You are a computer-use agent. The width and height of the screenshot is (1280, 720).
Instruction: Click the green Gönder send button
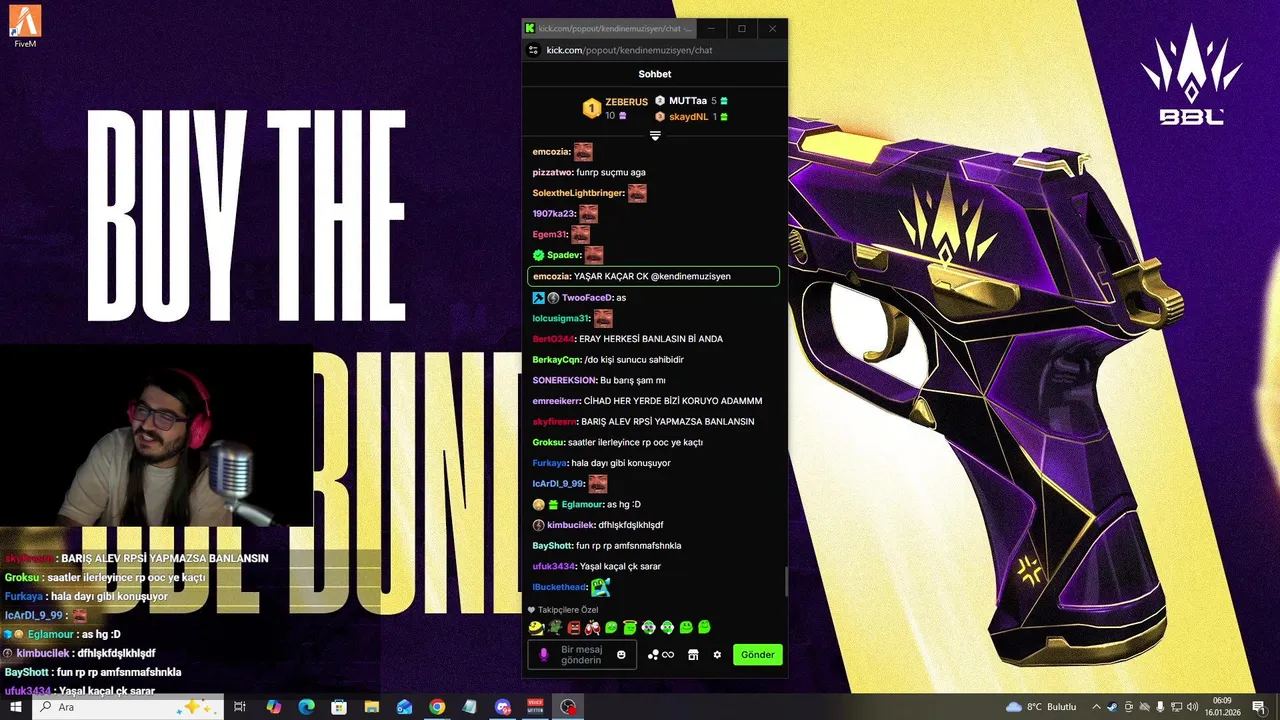(x=758, y=655)
